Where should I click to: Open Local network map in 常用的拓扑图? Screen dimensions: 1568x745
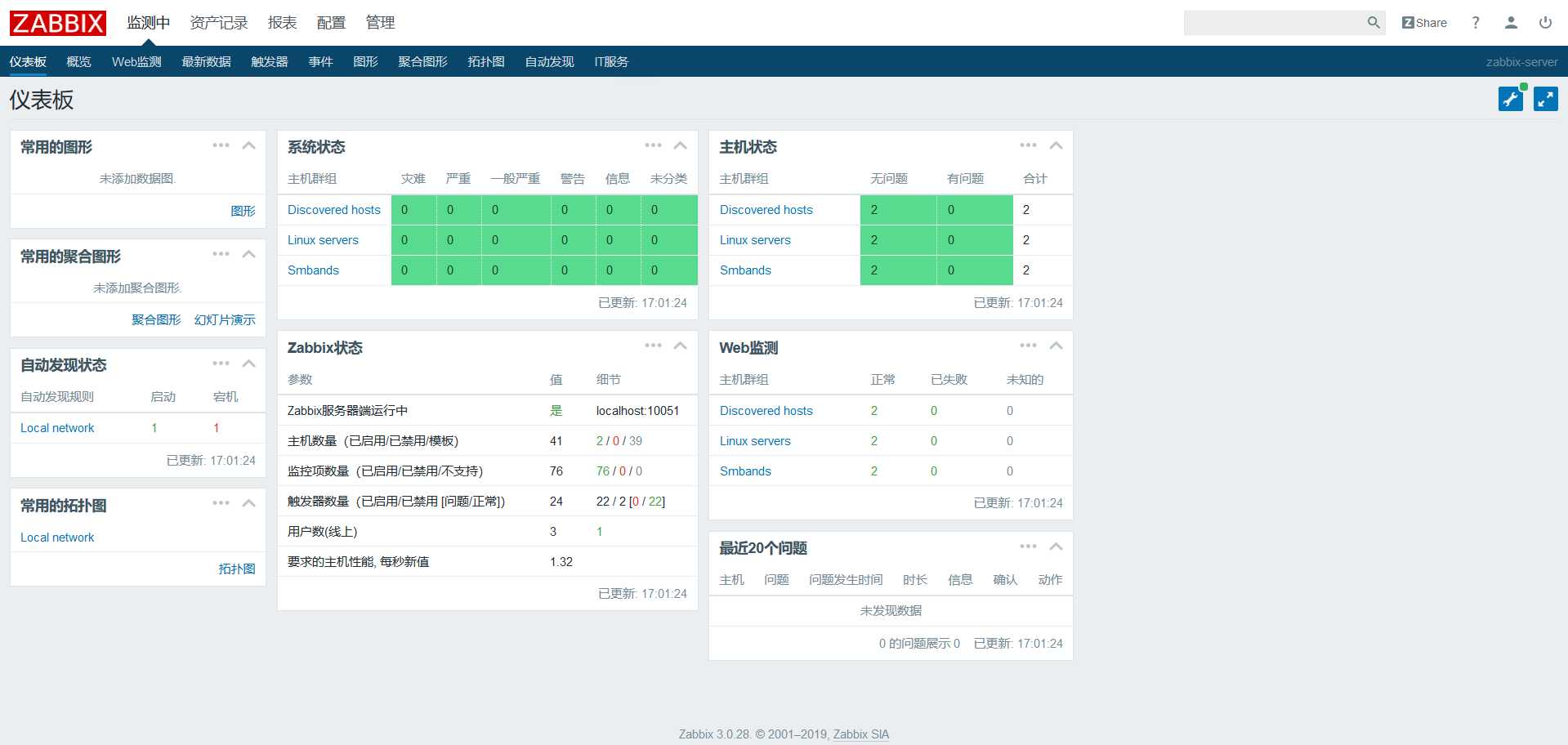point(57,538)
